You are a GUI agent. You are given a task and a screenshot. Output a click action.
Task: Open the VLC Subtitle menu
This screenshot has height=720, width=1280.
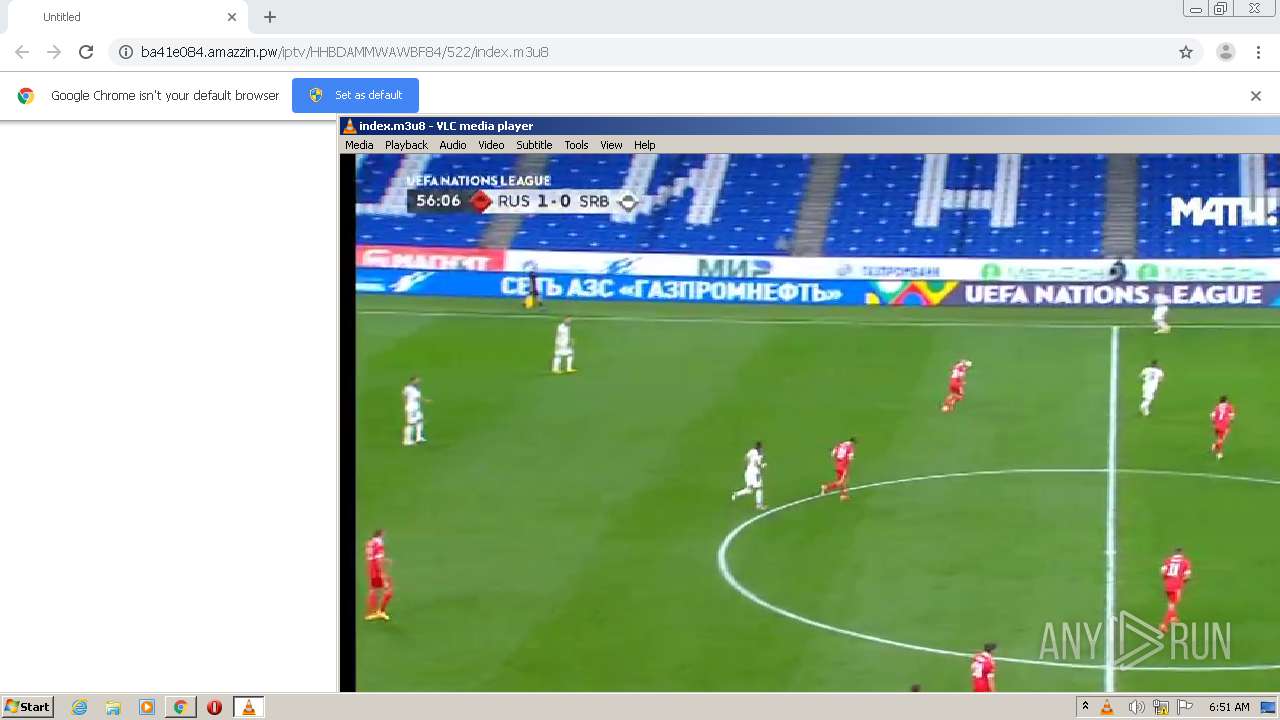(x=534, y=145)
